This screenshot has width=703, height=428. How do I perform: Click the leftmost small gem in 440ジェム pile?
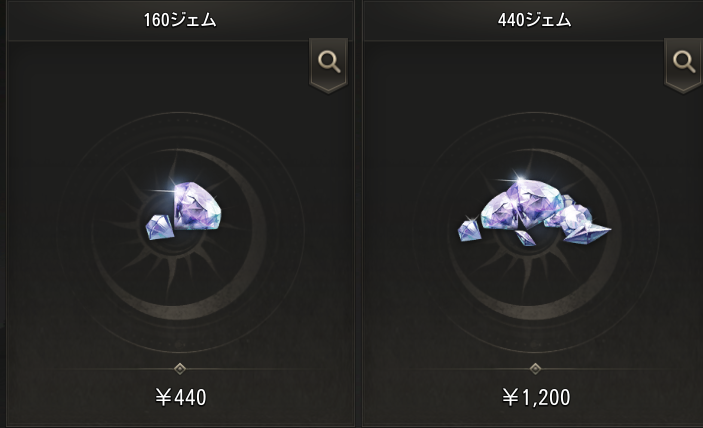click(469, 231)
